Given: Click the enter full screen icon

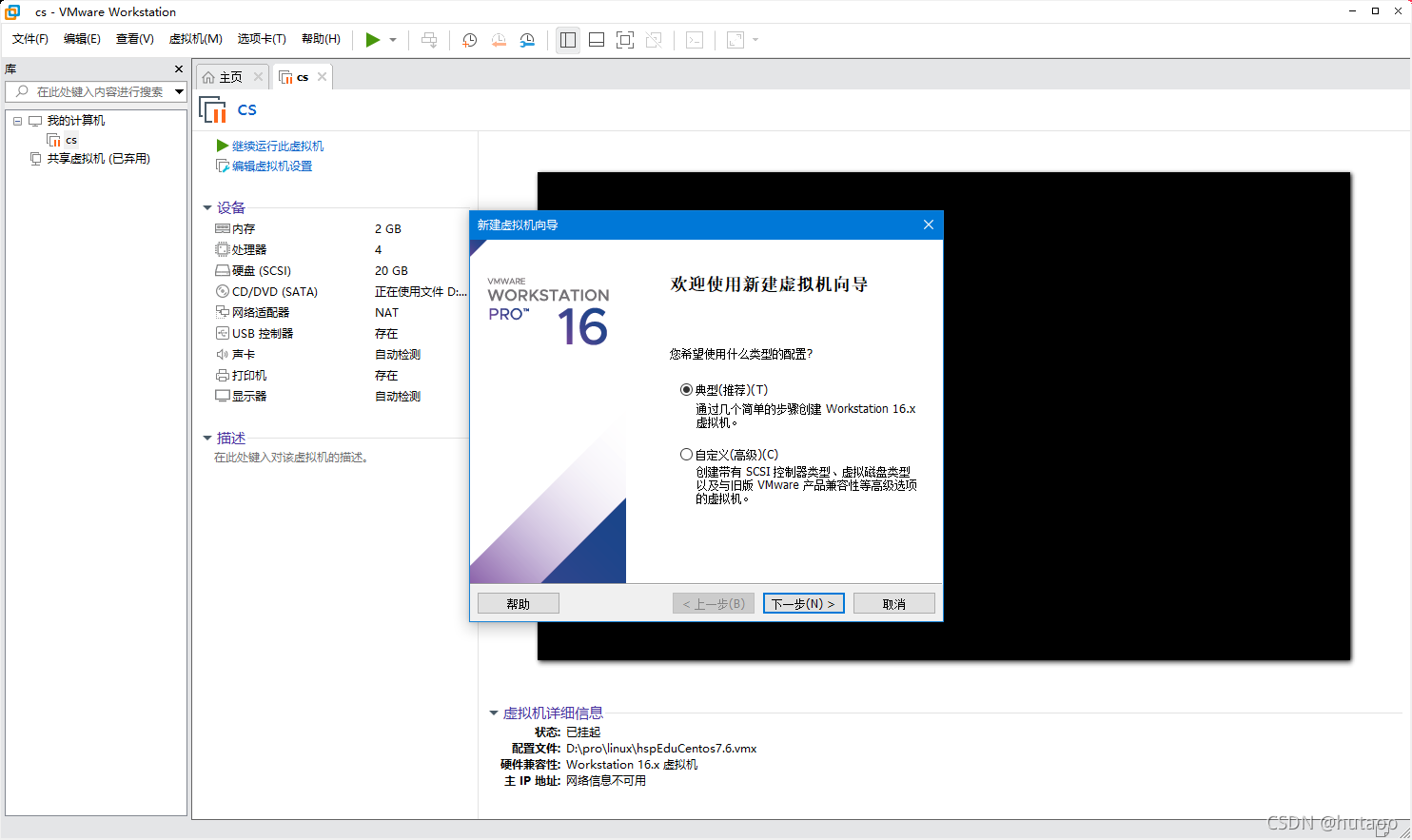Looking at the screenshot, I should click(x=625, y=40).
